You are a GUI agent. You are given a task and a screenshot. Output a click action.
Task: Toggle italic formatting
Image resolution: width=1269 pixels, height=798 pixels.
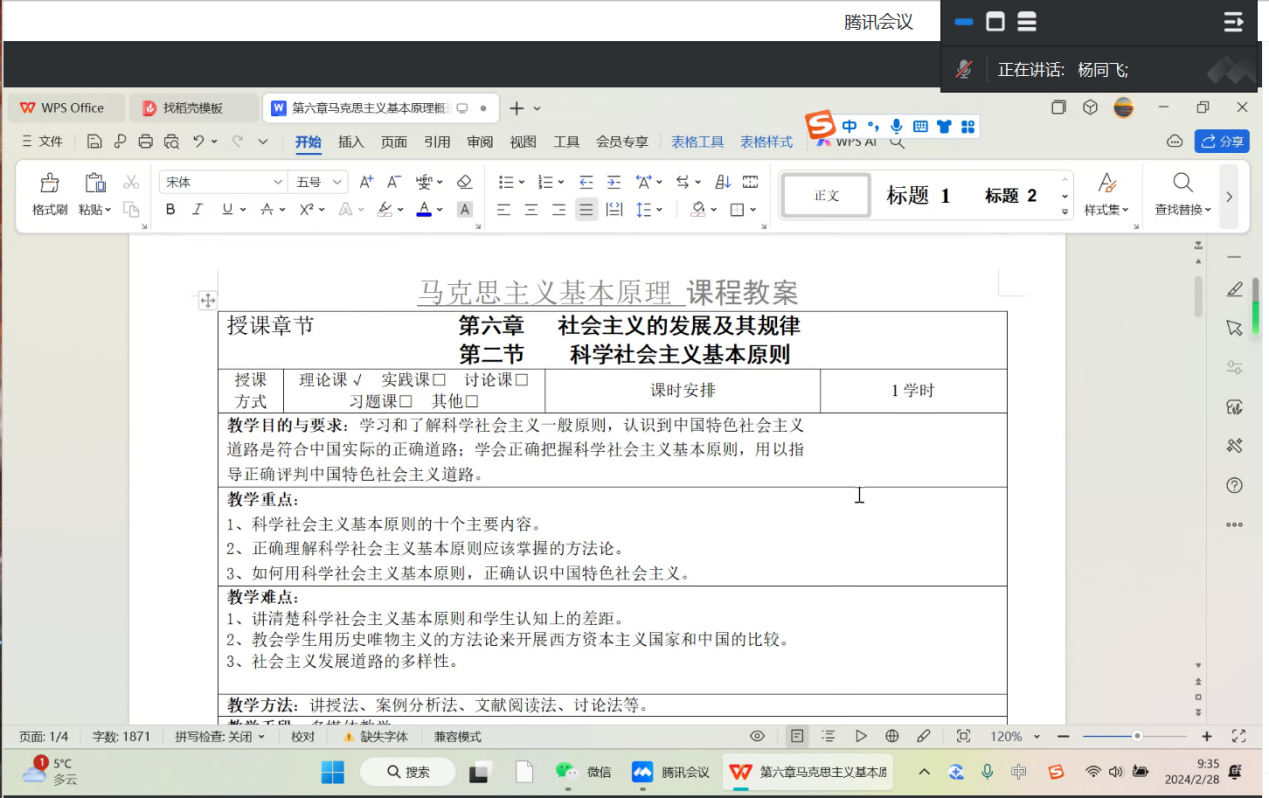[198, 210]
